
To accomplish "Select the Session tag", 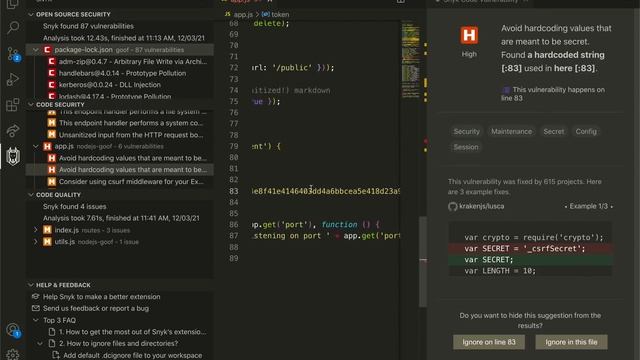I will pos(466,147).
